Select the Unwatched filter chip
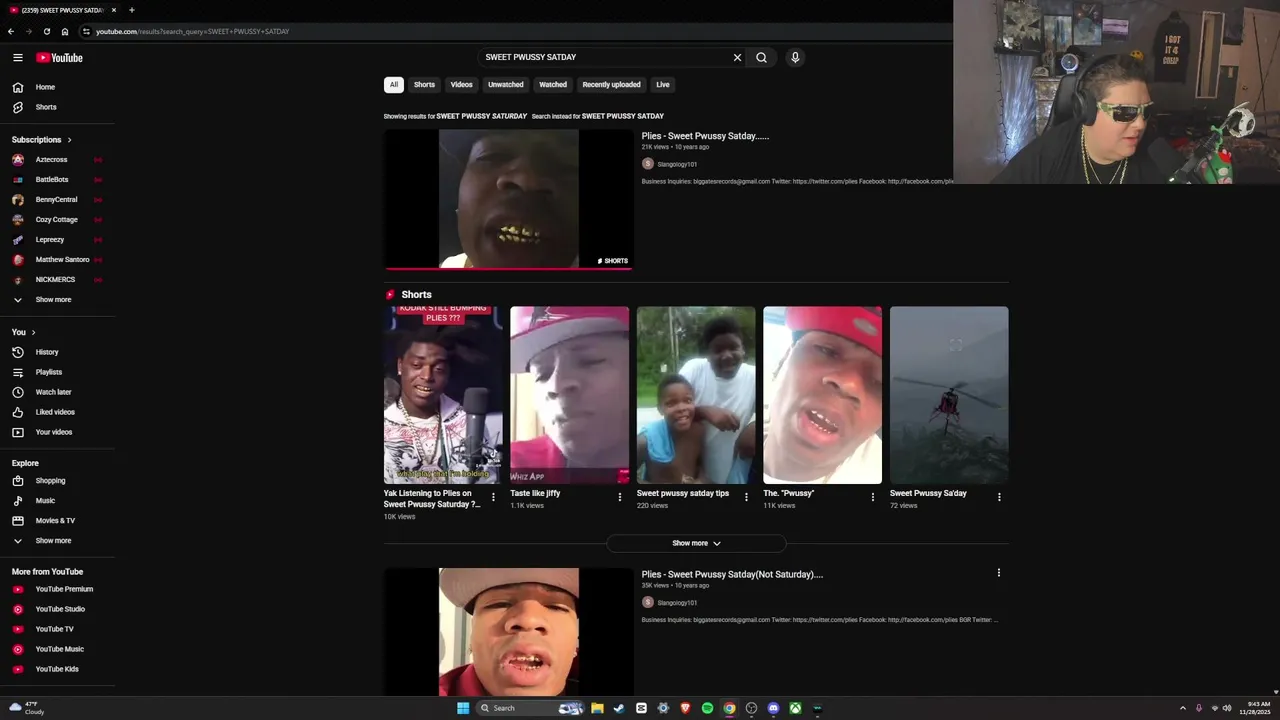 point(506,85)
